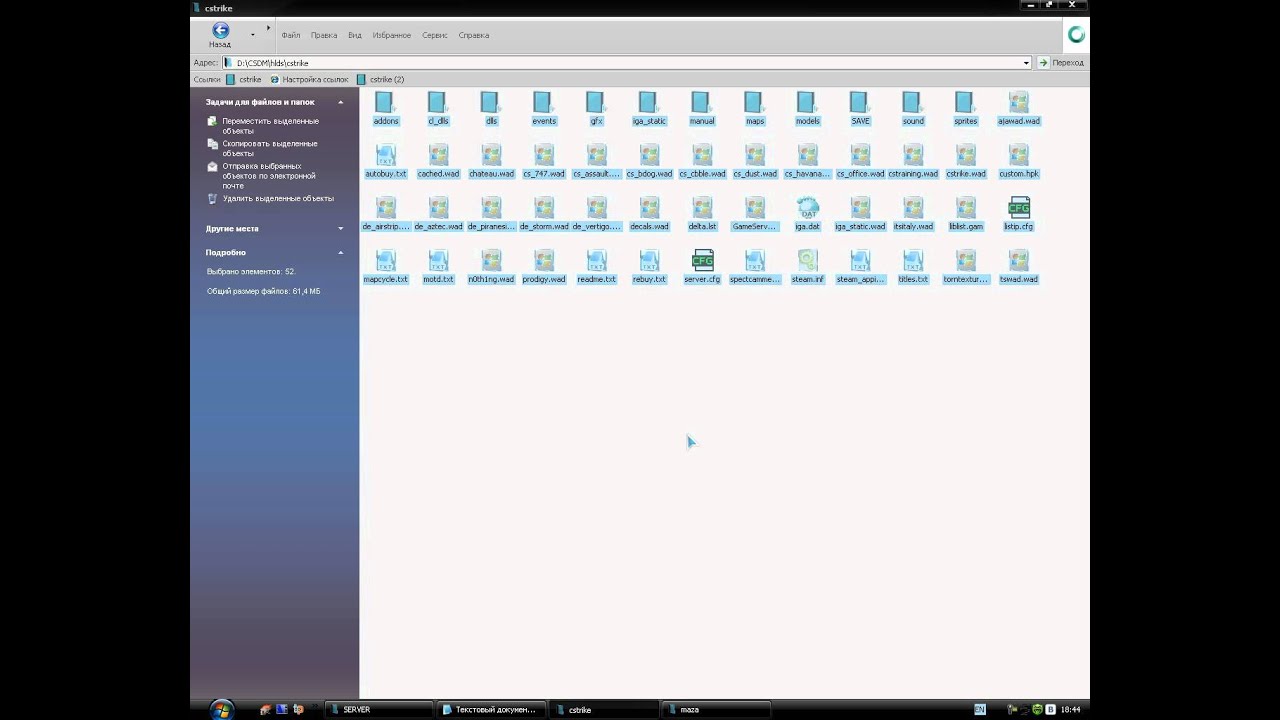Collapse the 'Подробно' details panel
Screen dimensions: 1280x720
[340, 252]
